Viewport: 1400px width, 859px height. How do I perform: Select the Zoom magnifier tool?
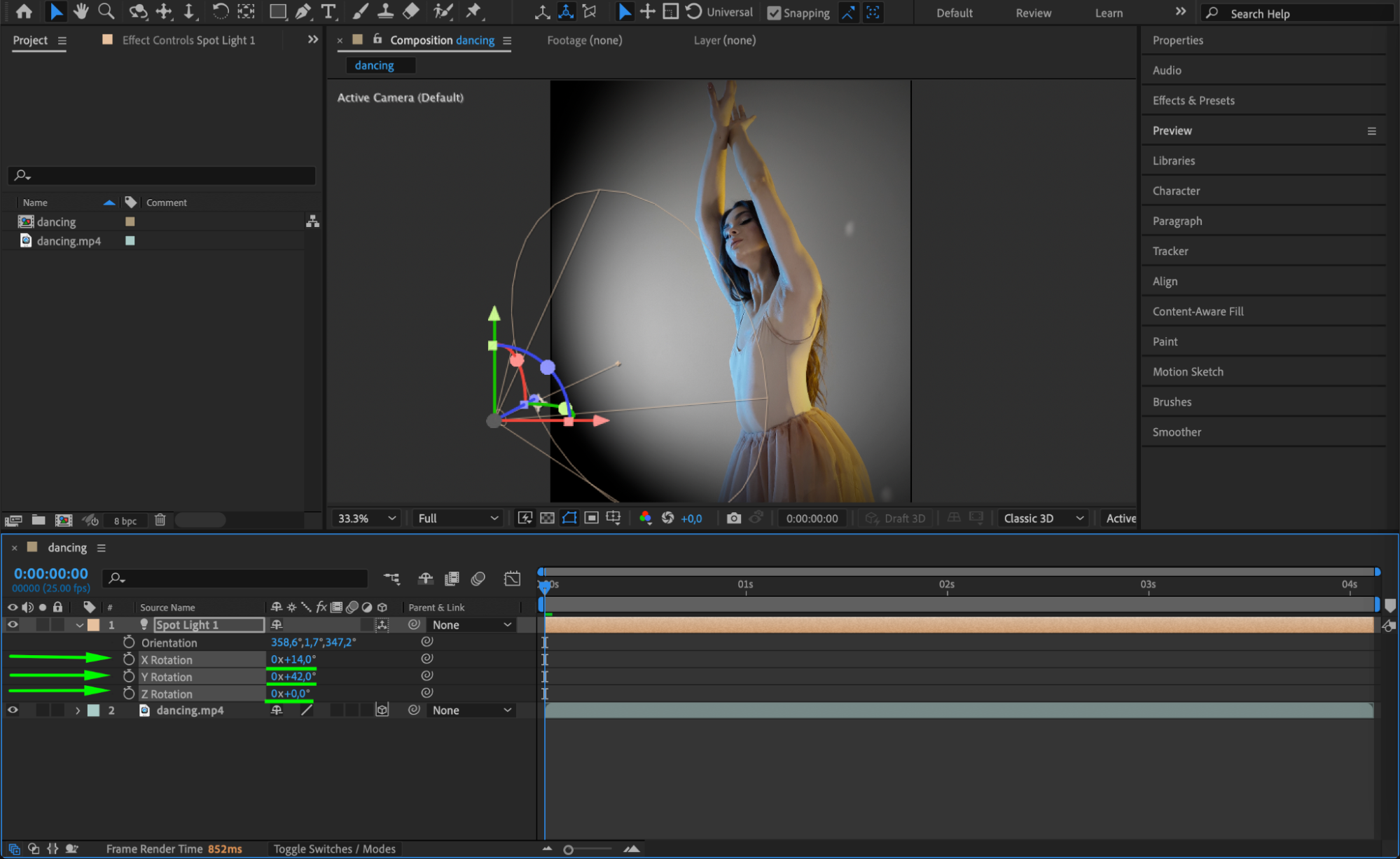(106, 11)
